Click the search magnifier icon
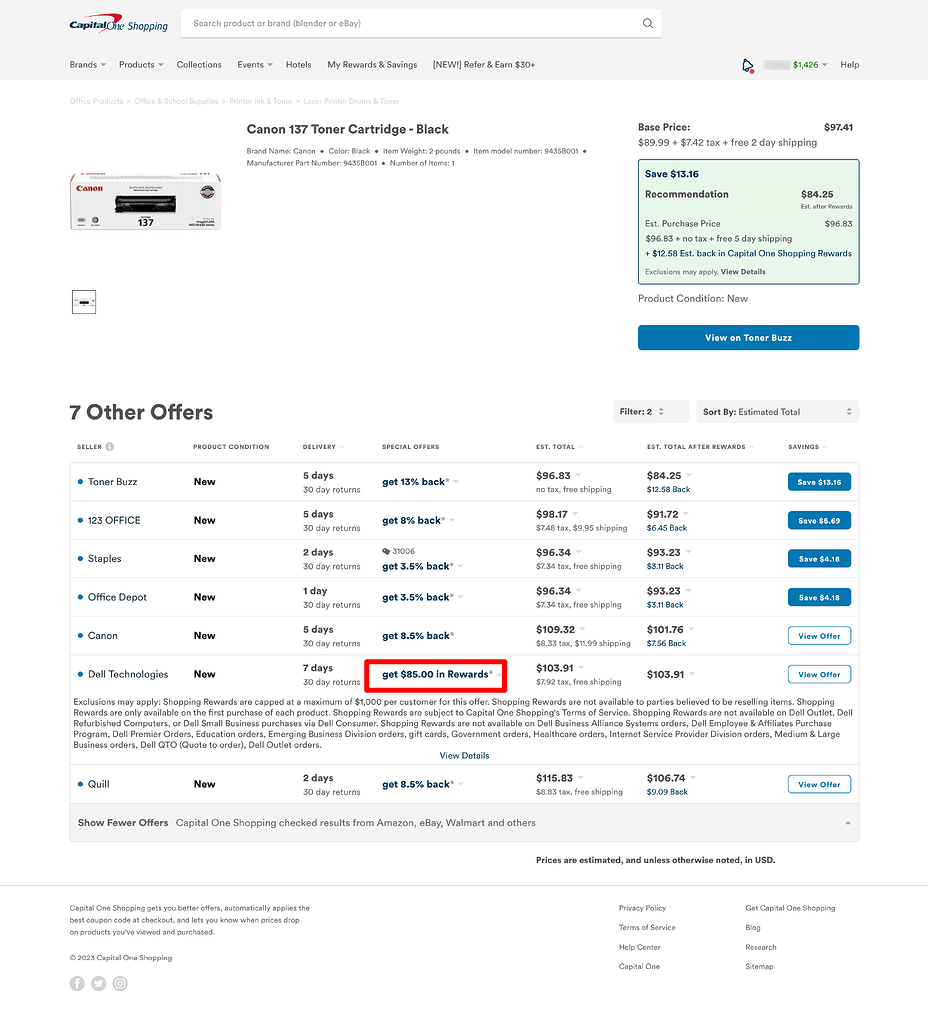Image resolution: width=928 pixels, height=1024 pixels. 647,24
